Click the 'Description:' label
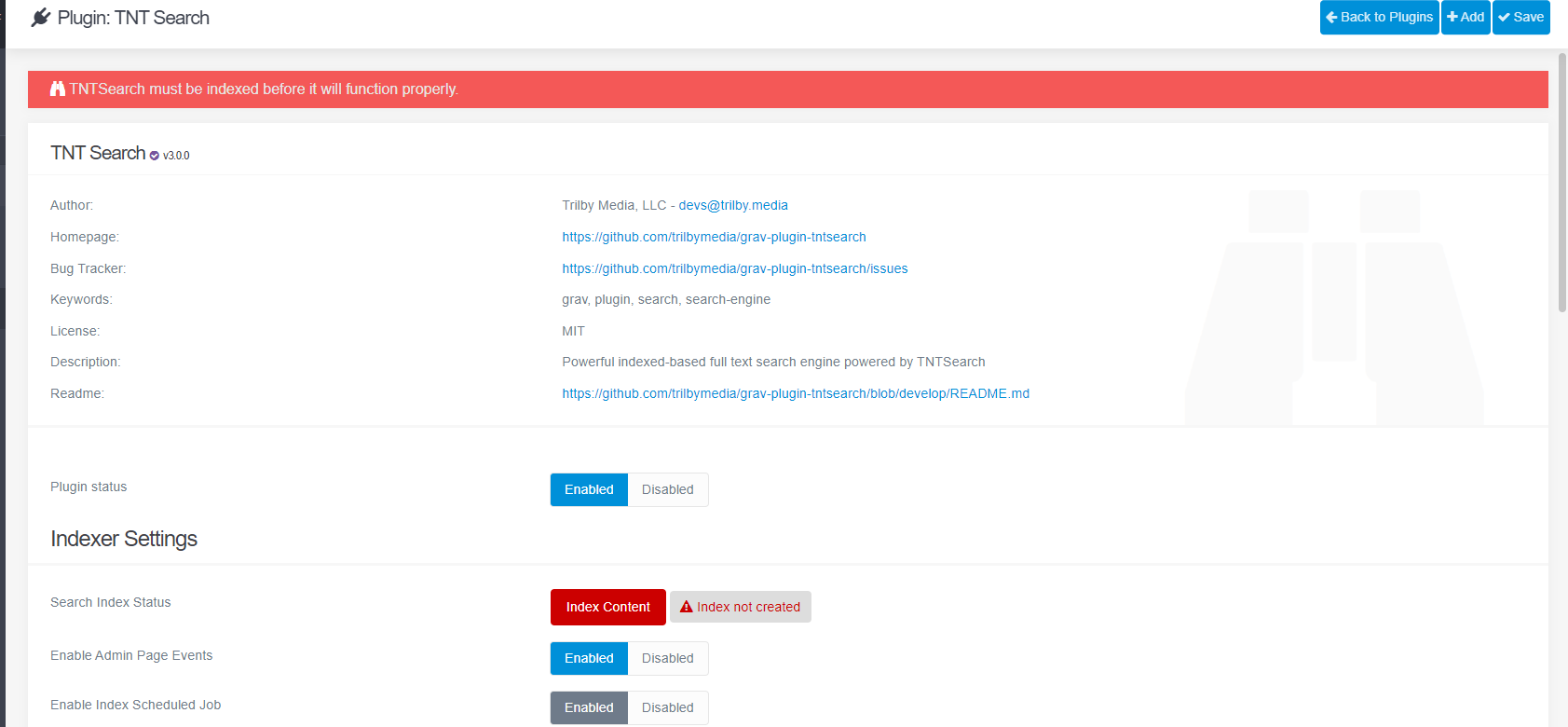Screen dimensions: 1568x727 coord(86,362)
